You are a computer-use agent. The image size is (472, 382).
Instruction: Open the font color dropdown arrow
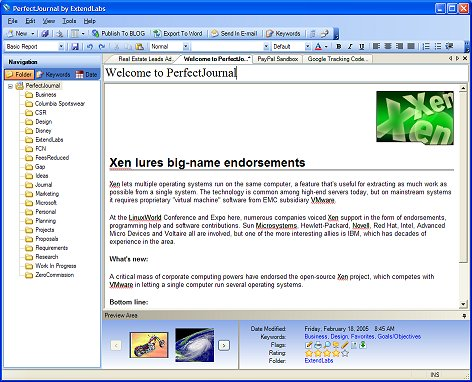coord(326,47)
